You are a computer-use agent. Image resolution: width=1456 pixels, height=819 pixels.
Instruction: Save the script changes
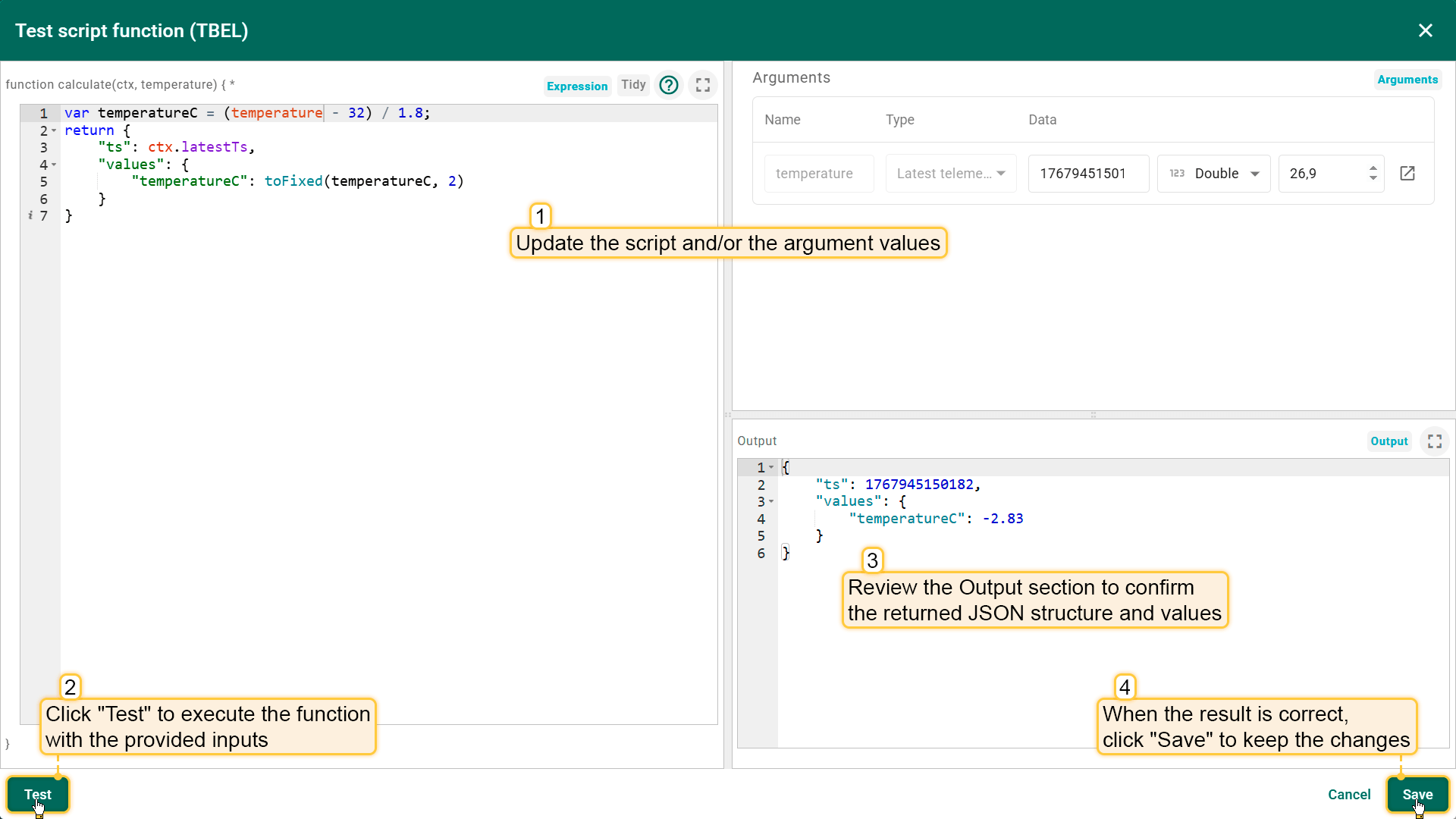click(1417, 794)
